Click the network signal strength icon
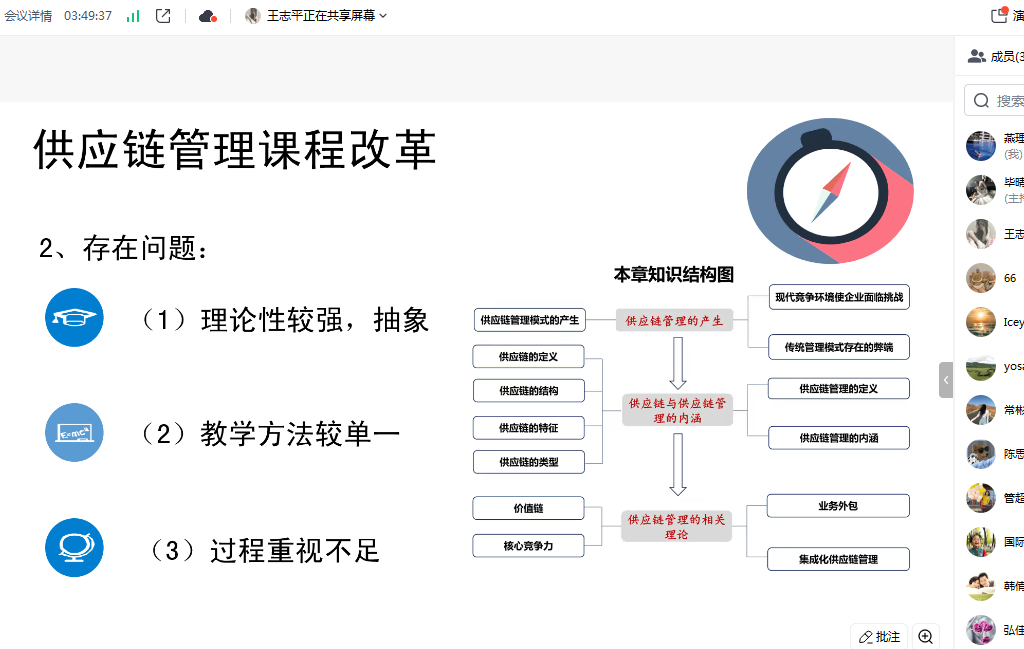Image resolution: width=1024 pixels, height=649 pixels. click(133, 16)
